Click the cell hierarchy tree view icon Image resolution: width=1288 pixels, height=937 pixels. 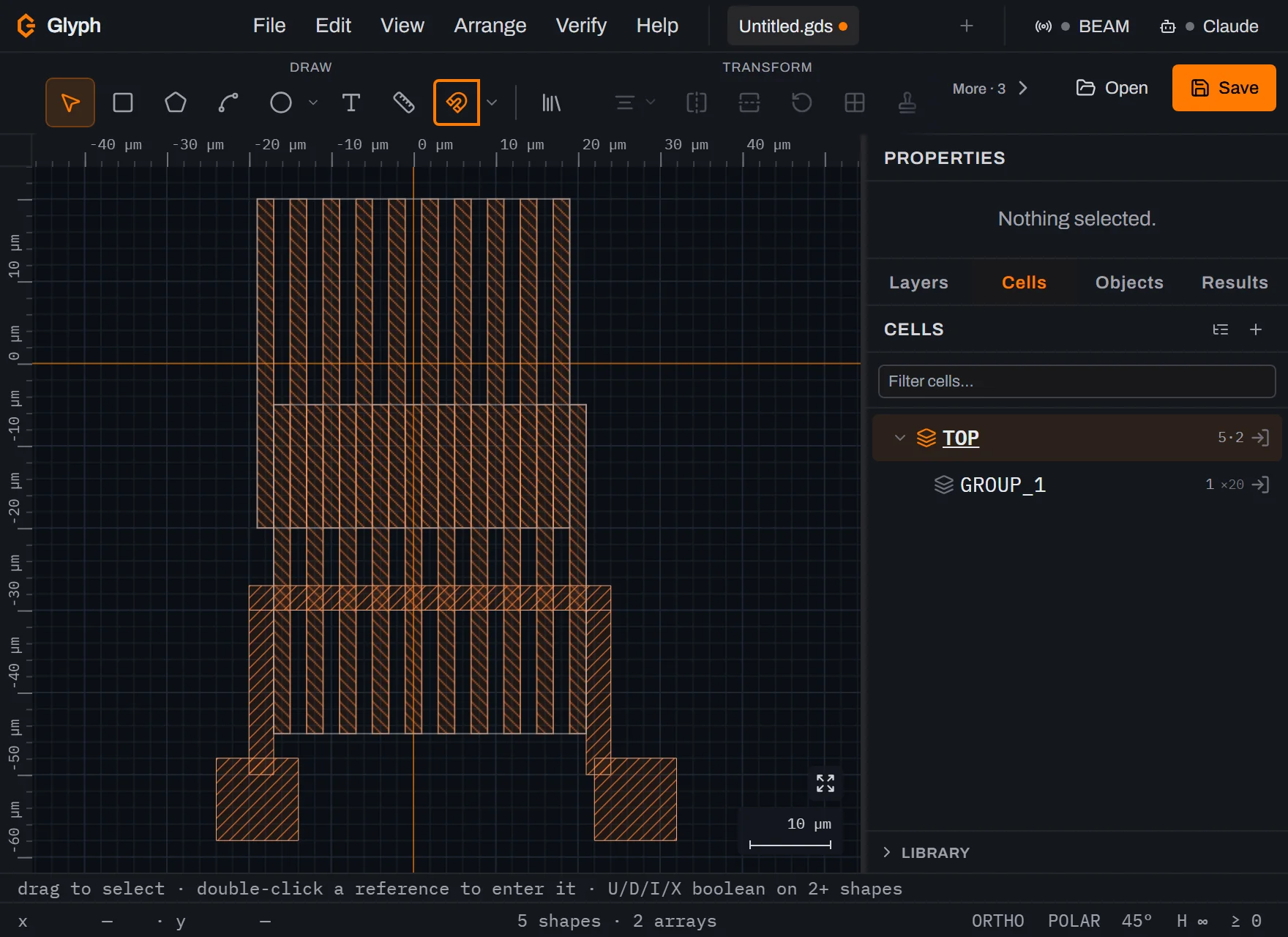(x=1221, y=329)
